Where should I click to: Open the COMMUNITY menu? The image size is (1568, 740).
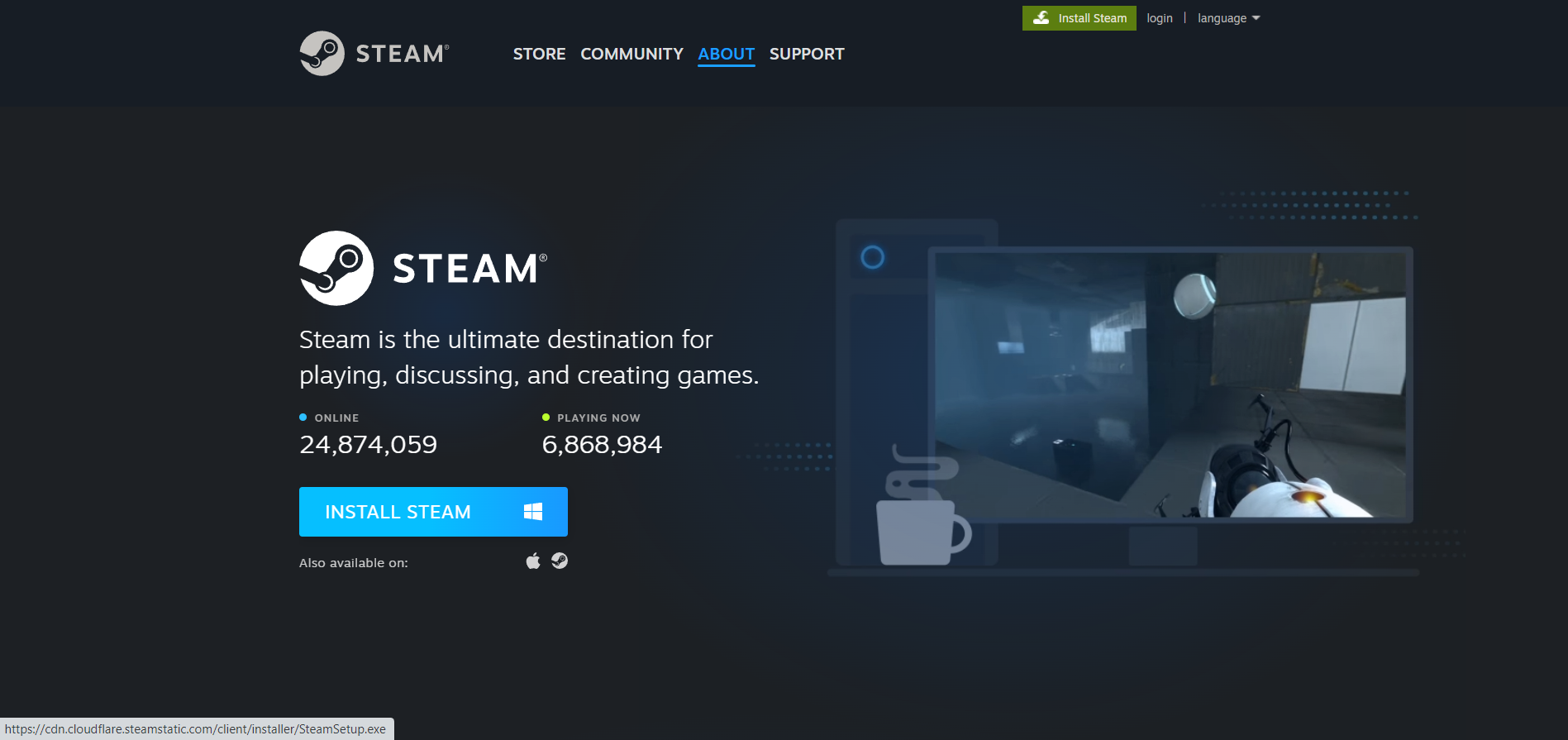tap(631, 54)
